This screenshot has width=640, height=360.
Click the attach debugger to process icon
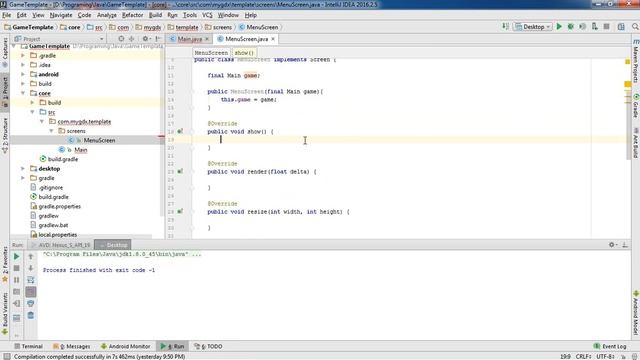595,27
